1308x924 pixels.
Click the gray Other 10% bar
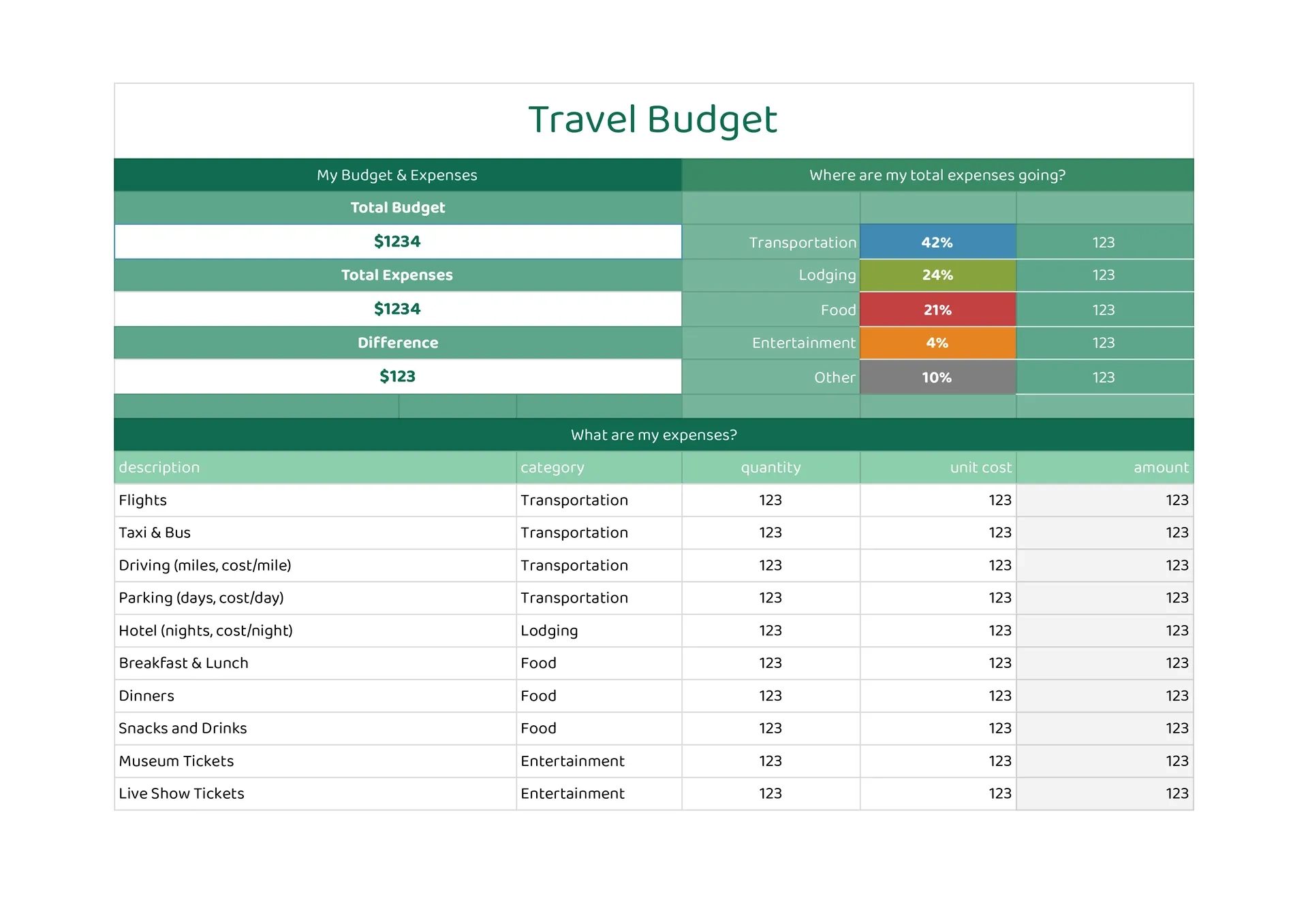click(x=938, y=377)
